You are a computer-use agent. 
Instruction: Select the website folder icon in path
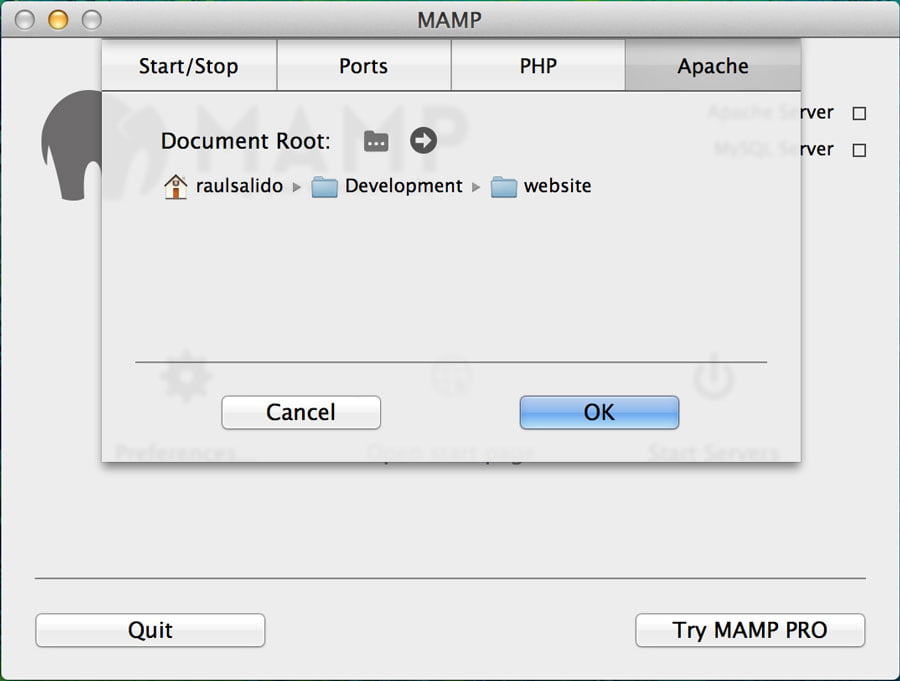tap(503, 187)
